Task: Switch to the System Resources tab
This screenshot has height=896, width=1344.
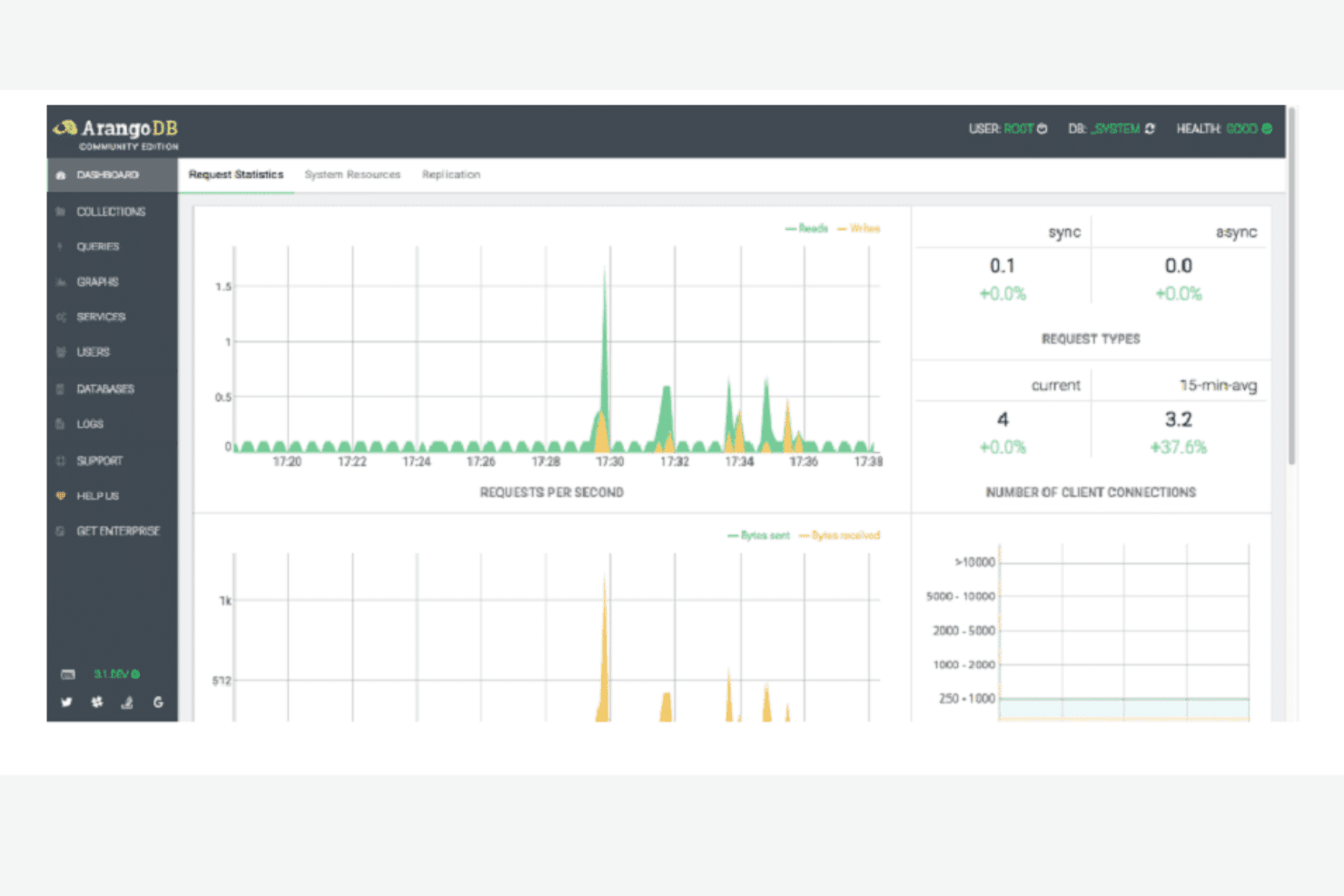Action: [352, 174]
